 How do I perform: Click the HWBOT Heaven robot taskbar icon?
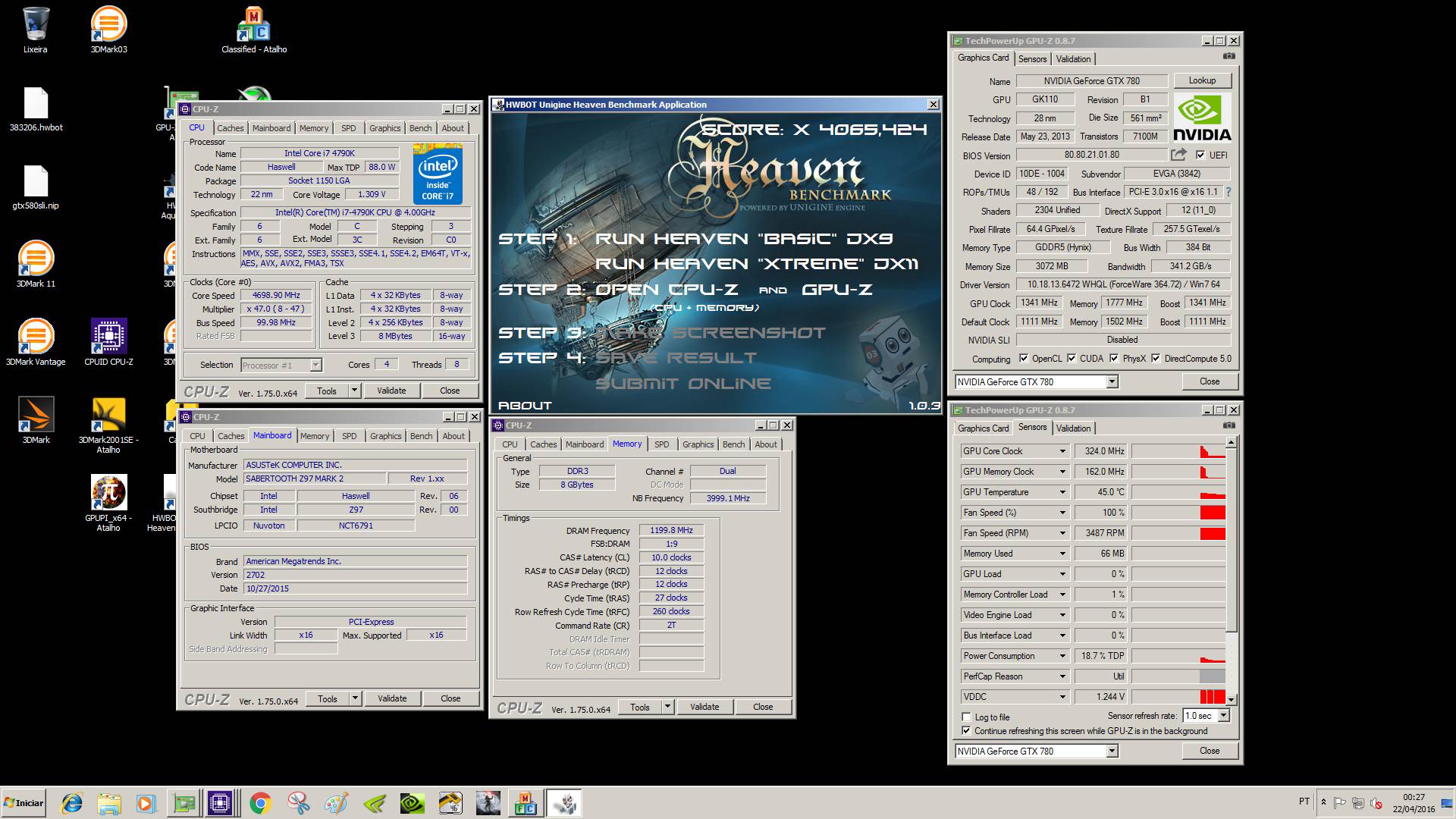pos(564,803)
